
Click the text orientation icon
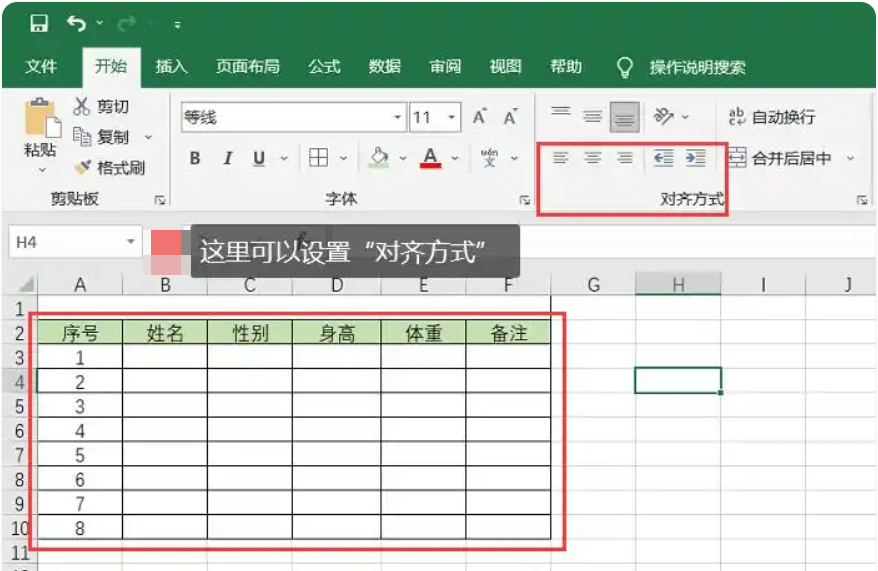coord(664,116)
